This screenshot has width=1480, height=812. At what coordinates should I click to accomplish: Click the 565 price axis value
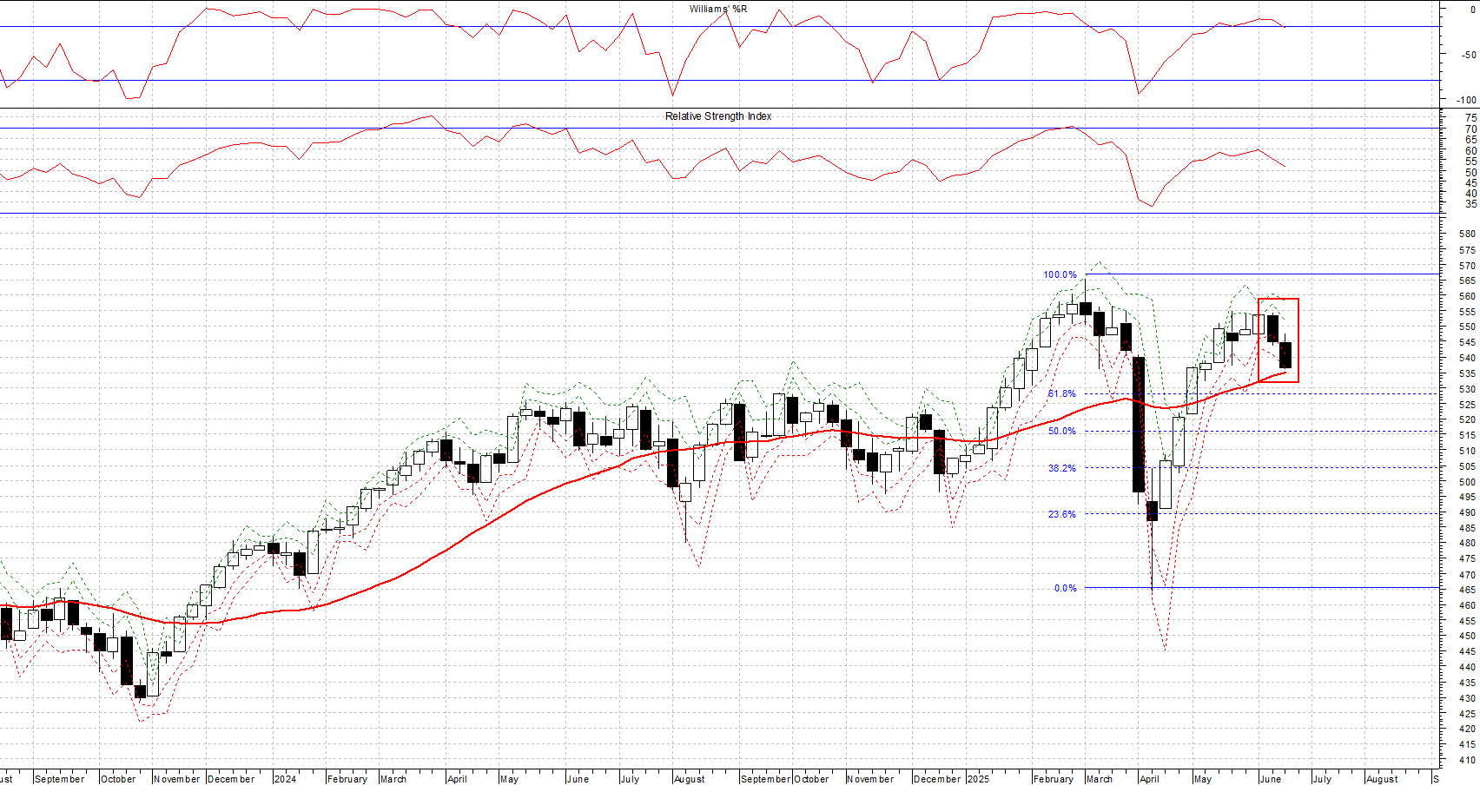(x=1467, y=281)
